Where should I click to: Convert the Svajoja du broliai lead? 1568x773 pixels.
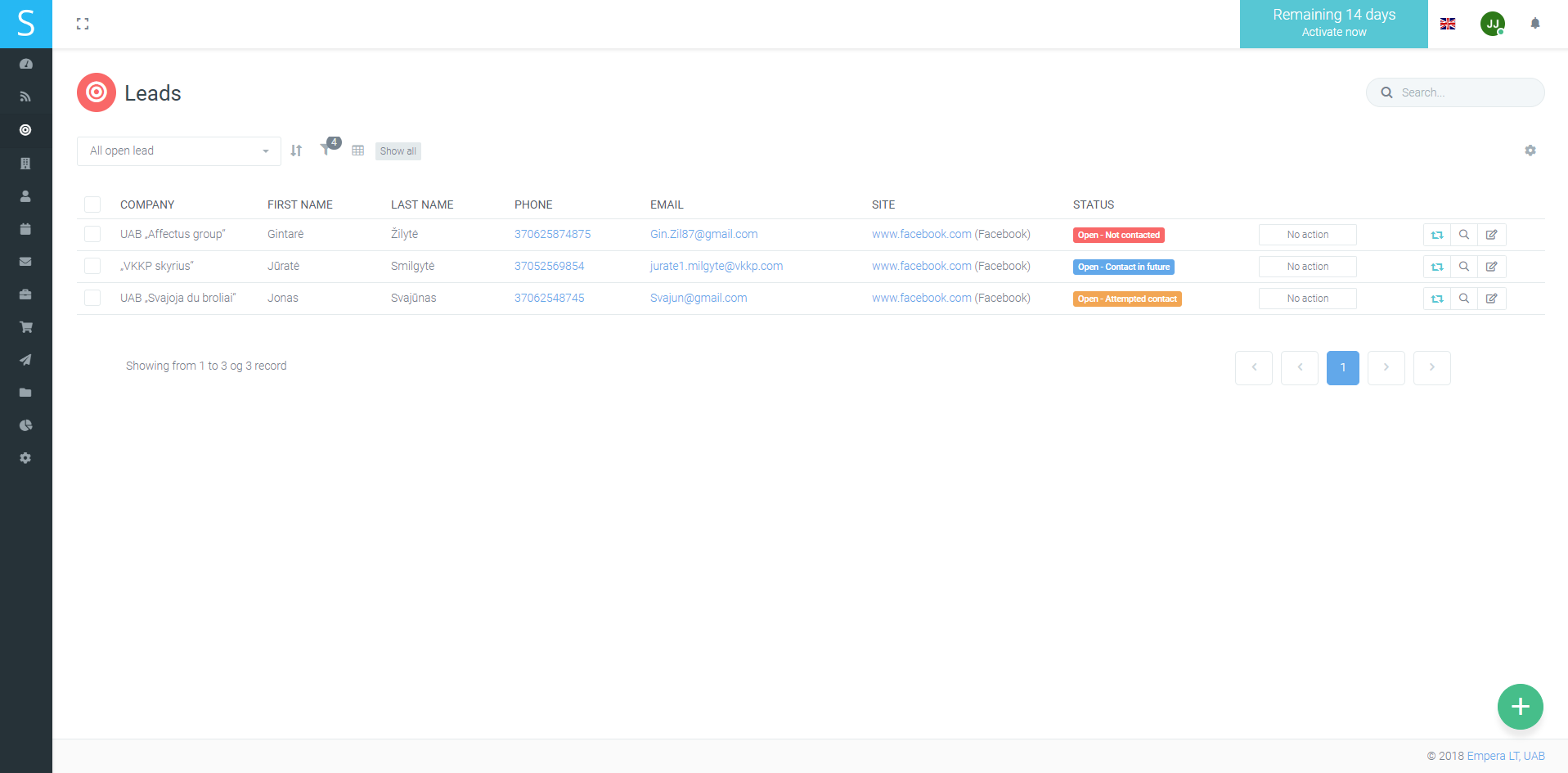pyautogui.click(x=1437, y=299)
